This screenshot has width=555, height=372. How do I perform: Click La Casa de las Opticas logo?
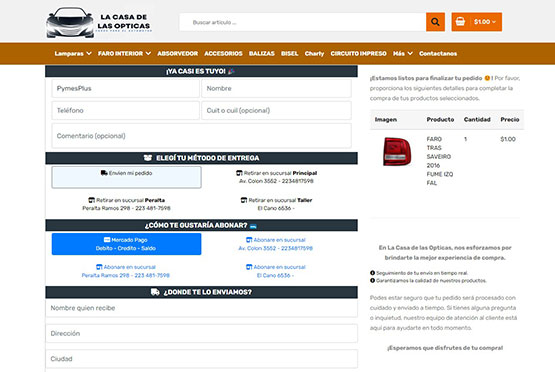click(x=99, y=22)
